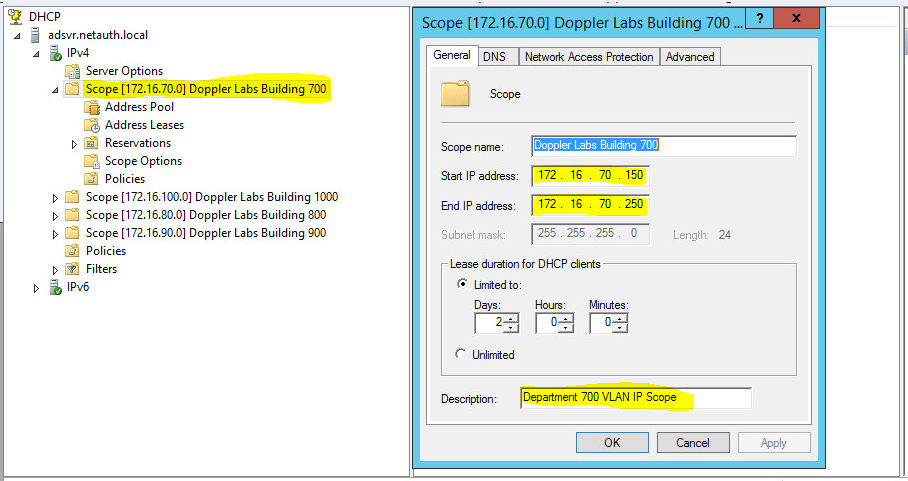
Task: Select Scope [172.16.70.0] Doppler Labs Building 700
Action: (x=206, y=89)
